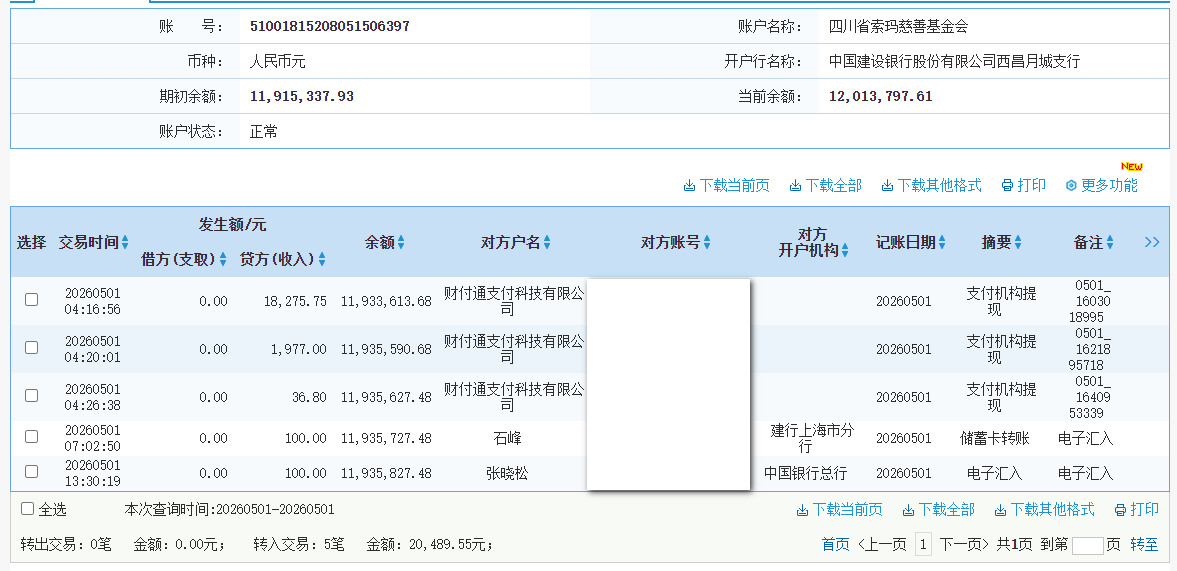Click remark 0501_1603018995
Image resolution: width=1177 pixels, height=571 pixels.
click(x=1090, y=301)
